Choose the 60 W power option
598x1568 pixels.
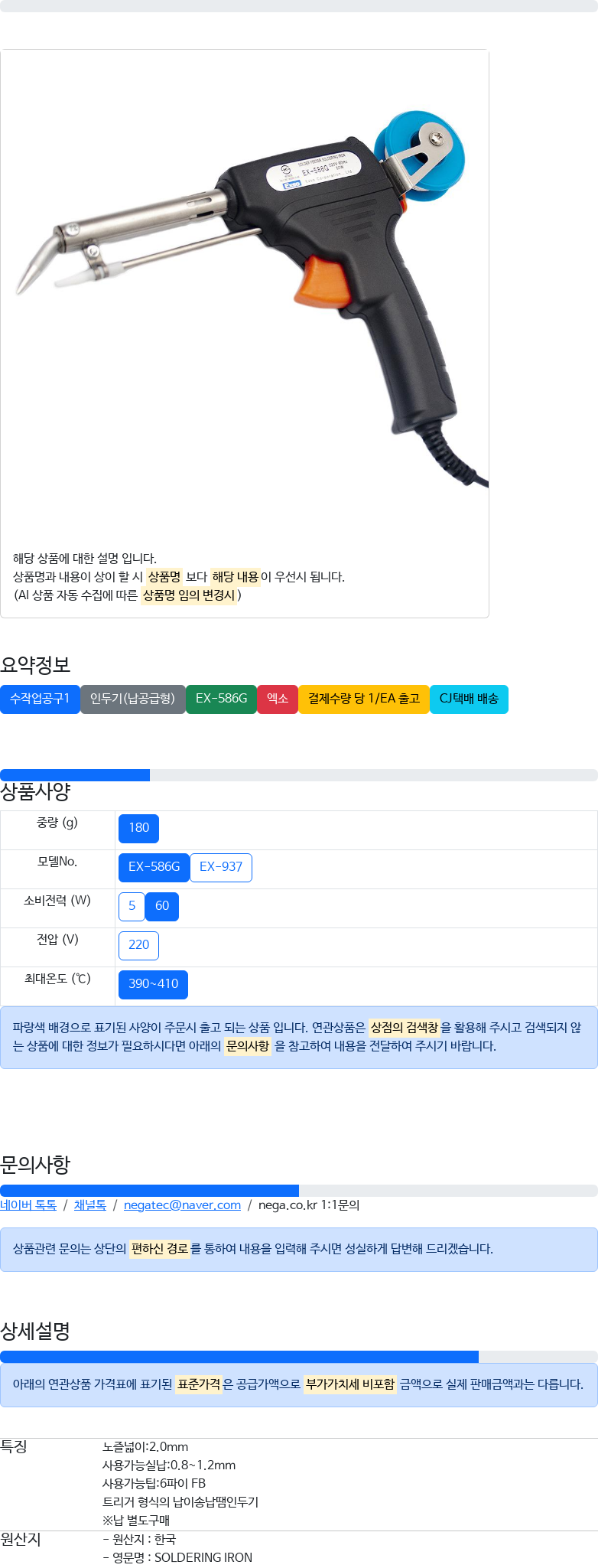click(x=162, y=906)
